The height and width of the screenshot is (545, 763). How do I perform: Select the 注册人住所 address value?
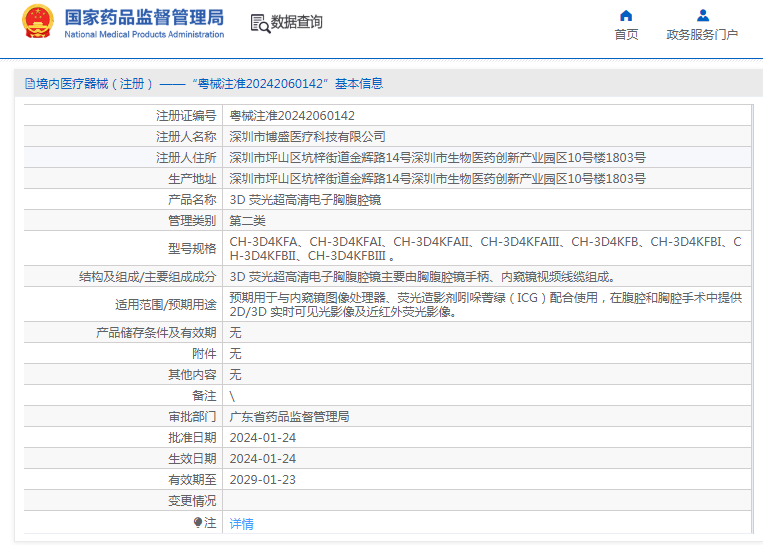pyautogui.click(x=437, y=158)
